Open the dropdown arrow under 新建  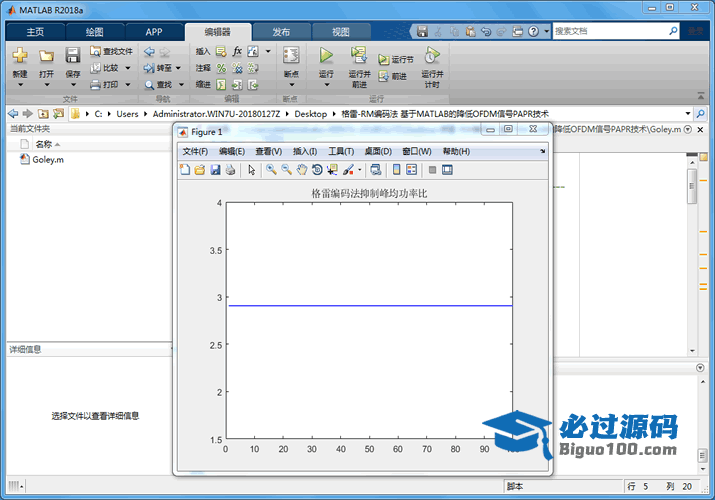pyautogui.click(x=20, y=85)
